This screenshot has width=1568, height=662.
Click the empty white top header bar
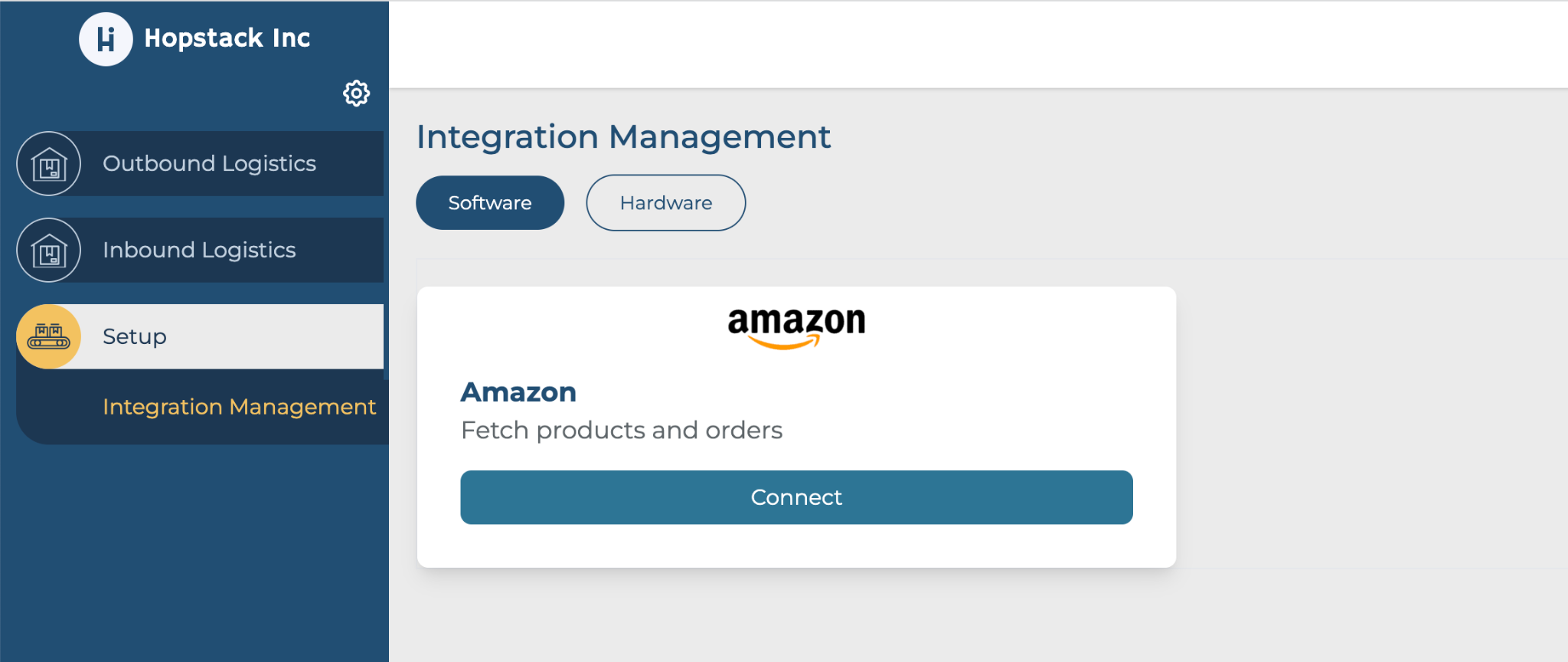[978, 44]
